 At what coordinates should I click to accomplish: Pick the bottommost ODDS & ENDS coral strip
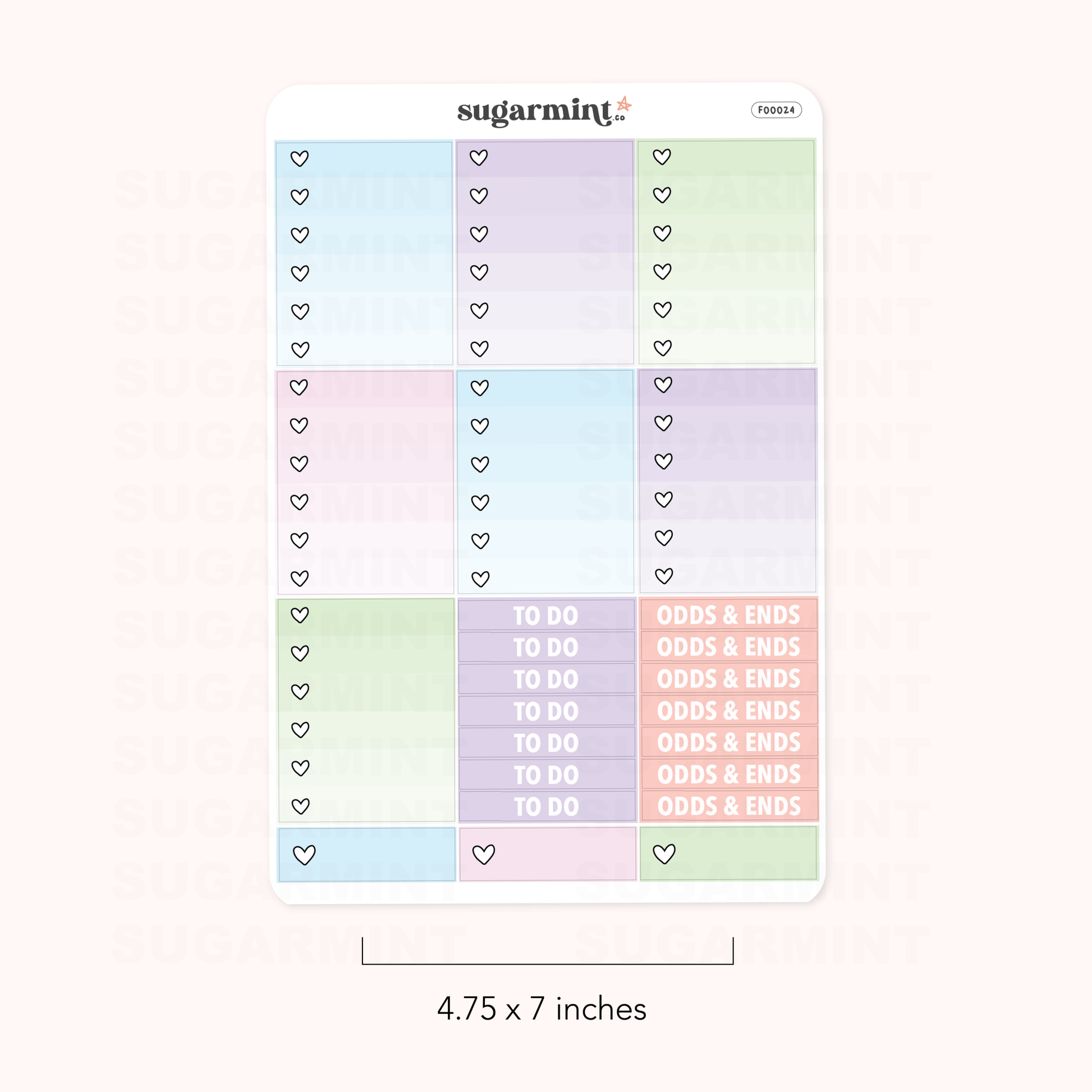coord(729,806)
